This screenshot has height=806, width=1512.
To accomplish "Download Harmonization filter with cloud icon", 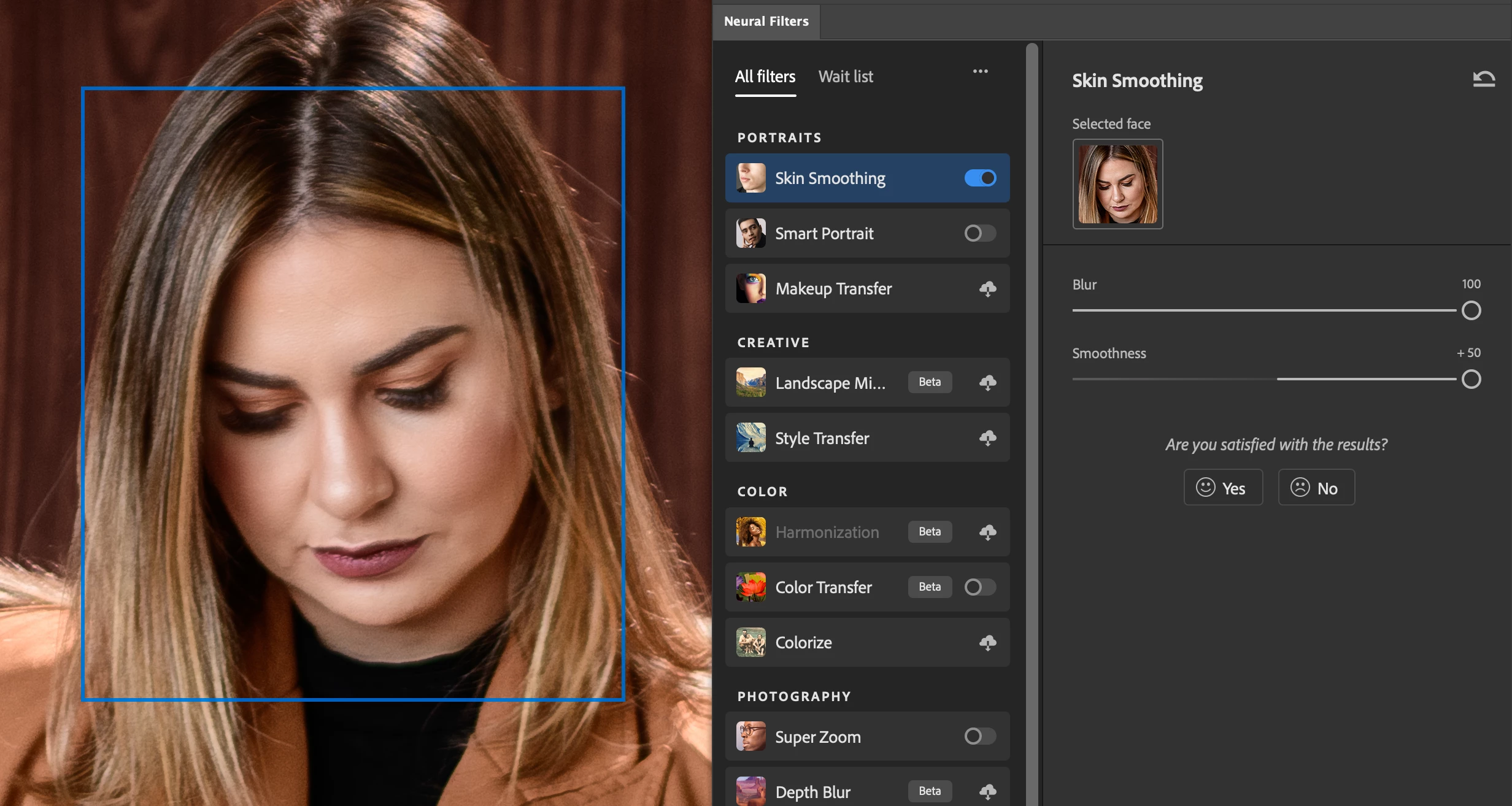I will [x=987, y=532].
